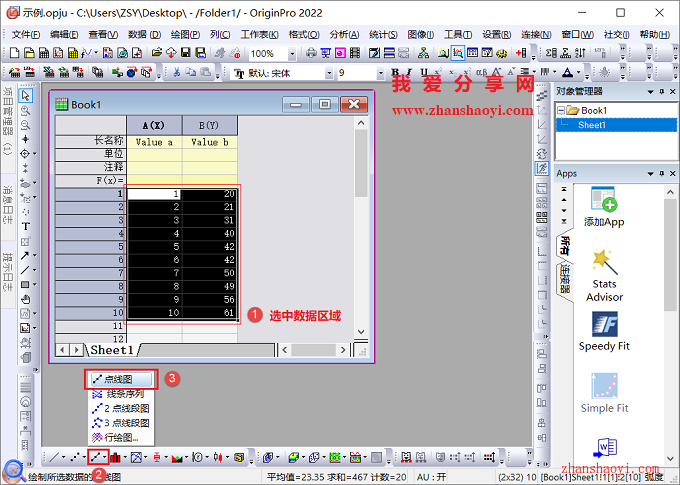Open the 文件(F) menu

[26, 34]
